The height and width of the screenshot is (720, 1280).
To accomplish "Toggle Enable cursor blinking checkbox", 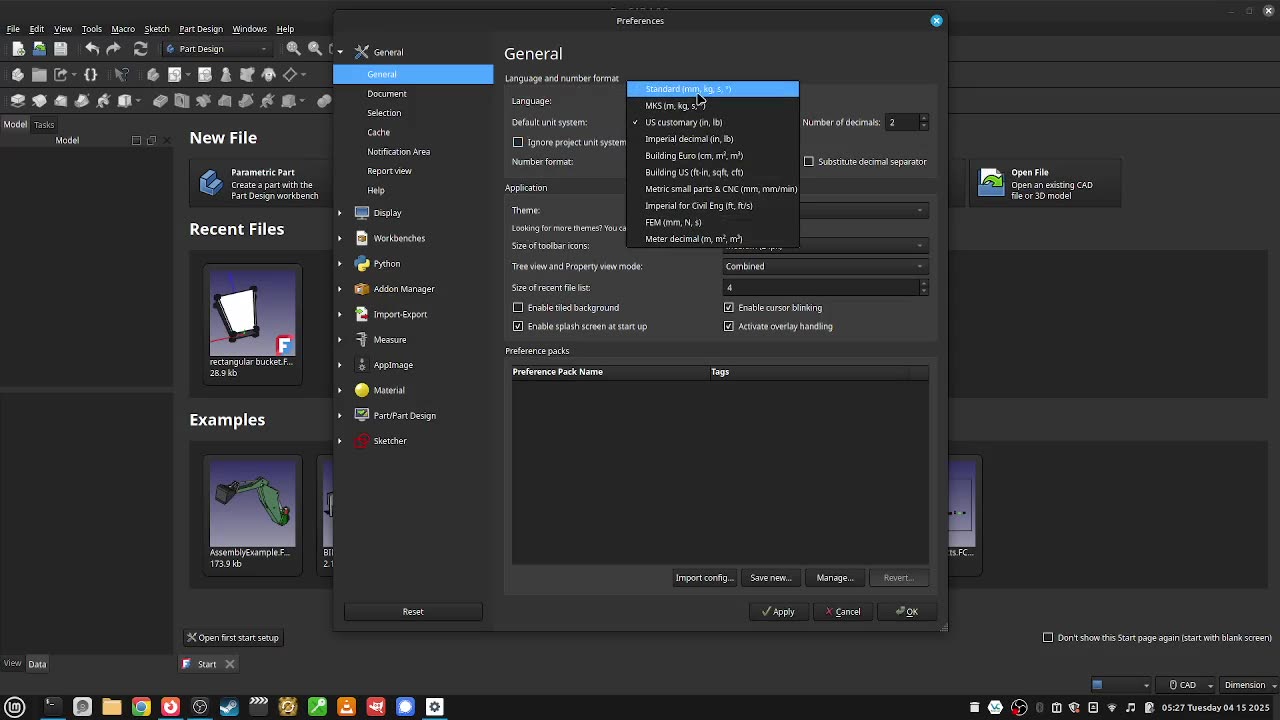I will tap(729, 307).
